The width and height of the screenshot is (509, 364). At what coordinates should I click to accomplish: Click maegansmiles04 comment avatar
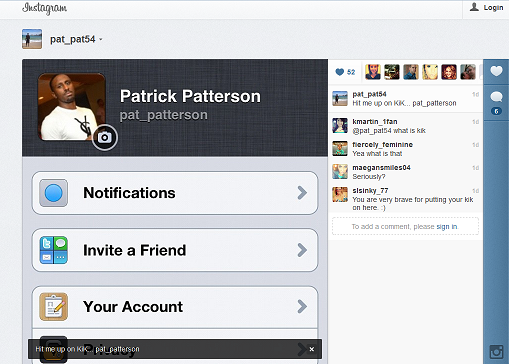coord(340,172)
